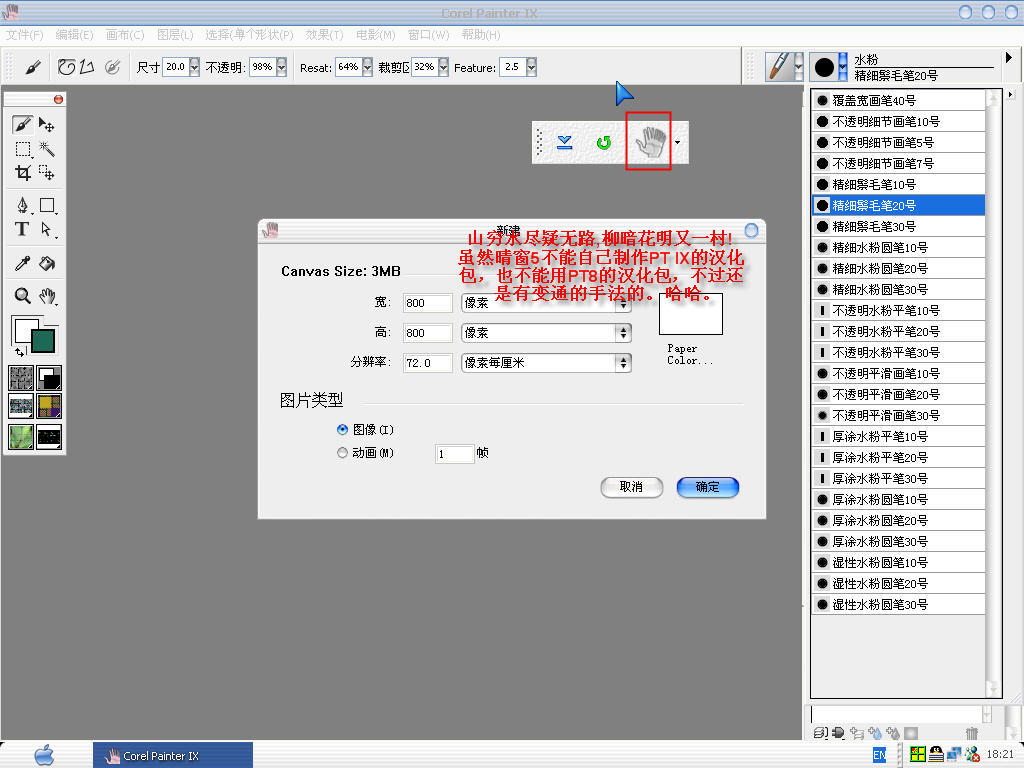Image resolution: width=1024 pixels, height=768 pixels.
Task: Click the 分辨率 resolution input field
Action: pyautogui.click(x=427, y=363)
